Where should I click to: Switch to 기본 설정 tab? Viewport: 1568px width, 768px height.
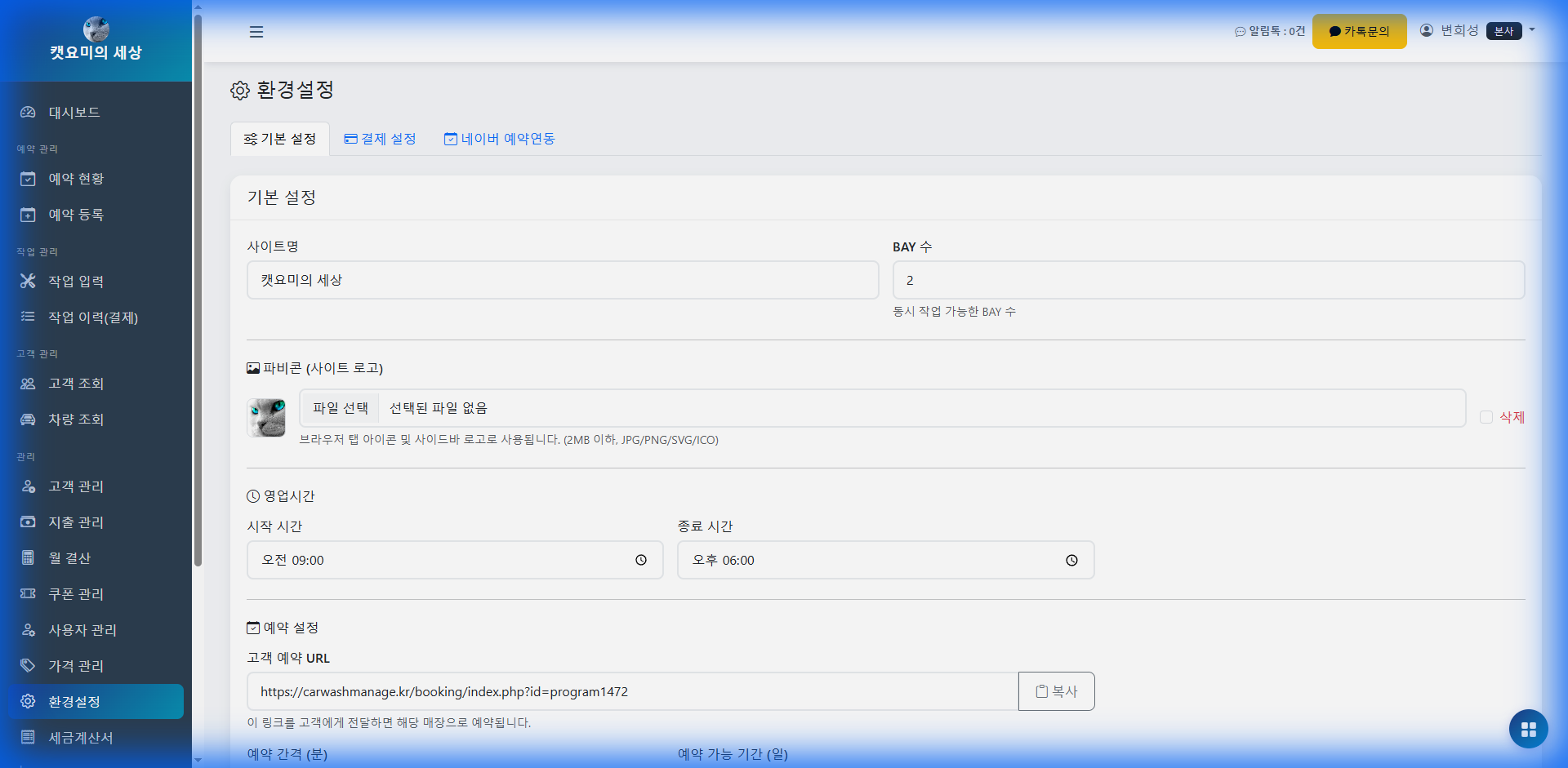tap(280, 139)
